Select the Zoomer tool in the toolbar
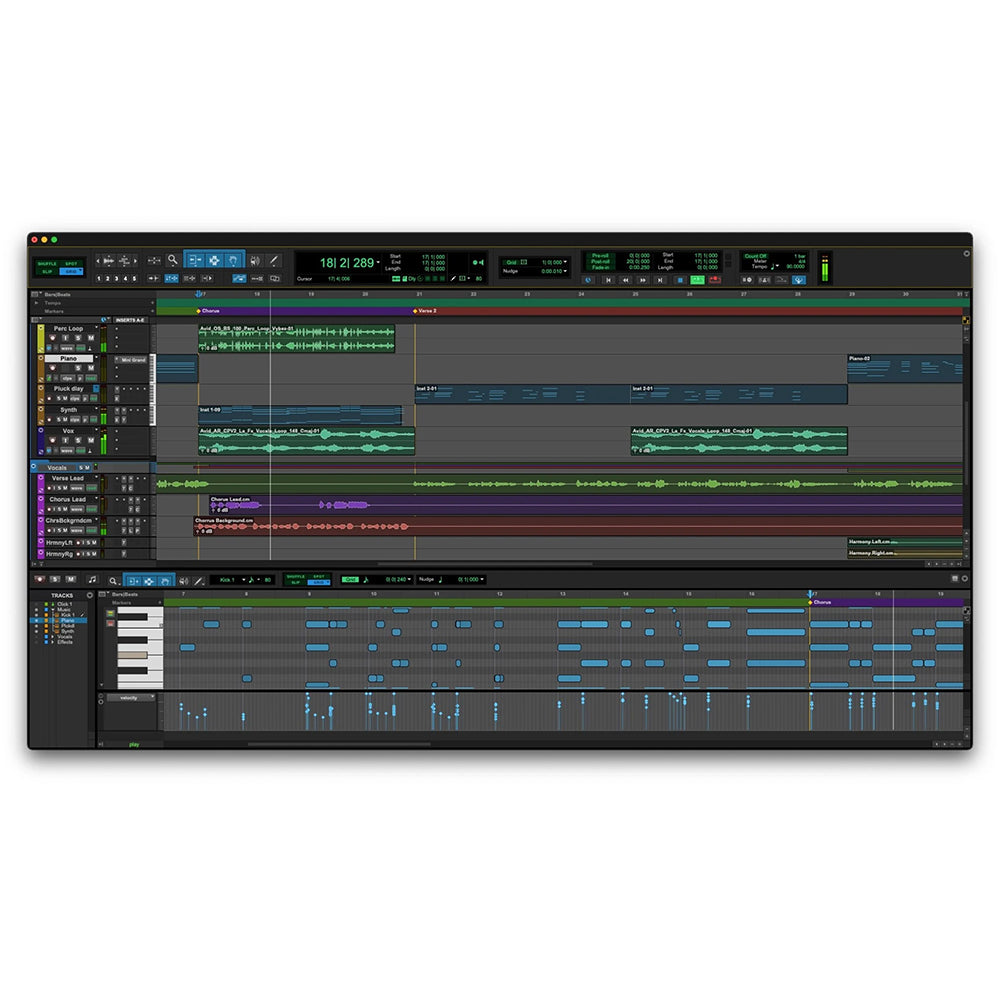The image size is (1000, 1000). click(x=173, y=260)
